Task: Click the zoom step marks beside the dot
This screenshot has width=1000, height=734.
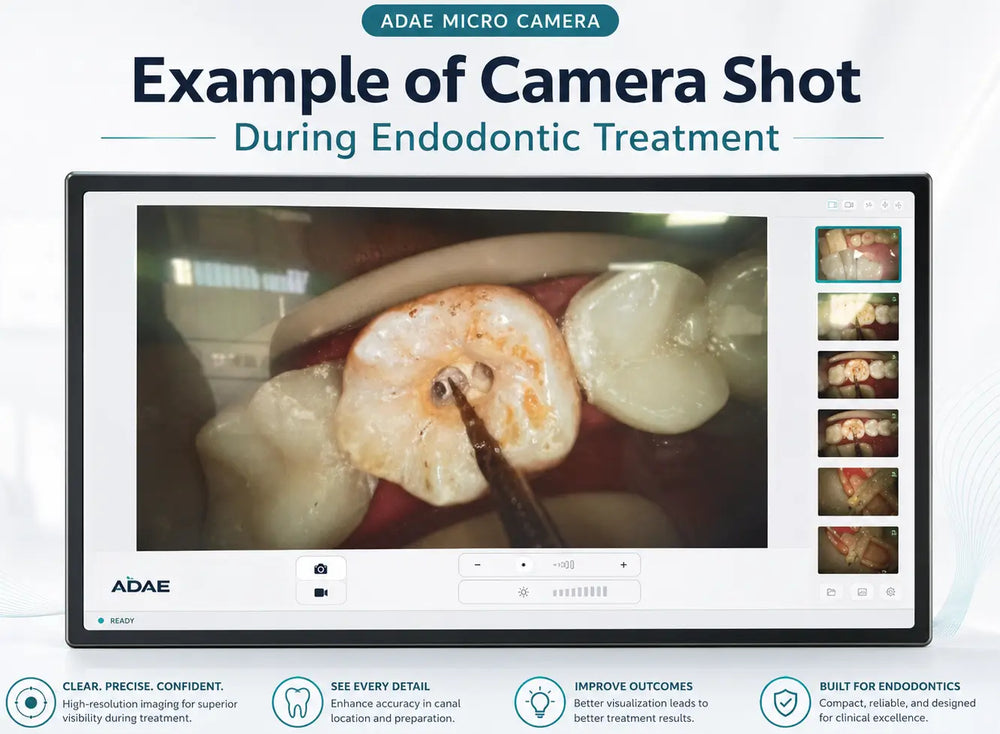Action: [564, 565]
